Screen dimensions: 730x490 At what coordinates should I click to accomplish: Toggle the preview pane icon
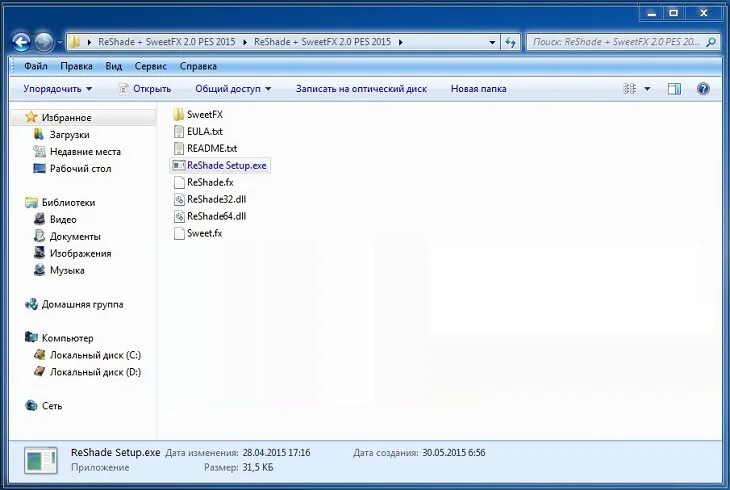click(674, 88)
